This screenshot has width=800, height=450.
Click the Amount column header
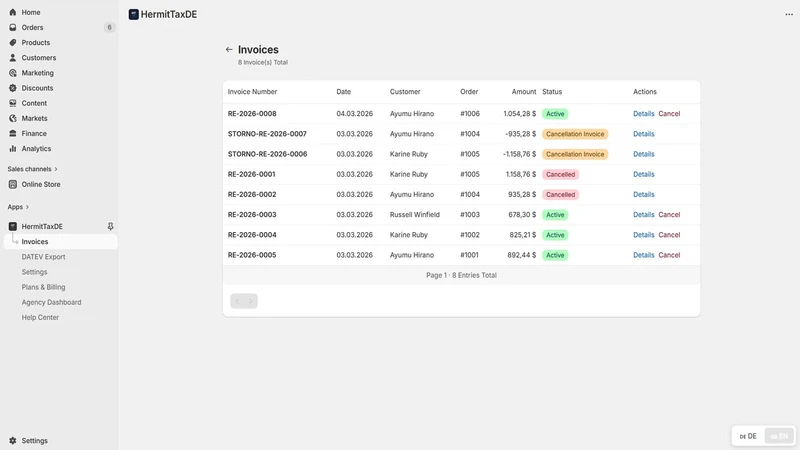tap(524, 92)
